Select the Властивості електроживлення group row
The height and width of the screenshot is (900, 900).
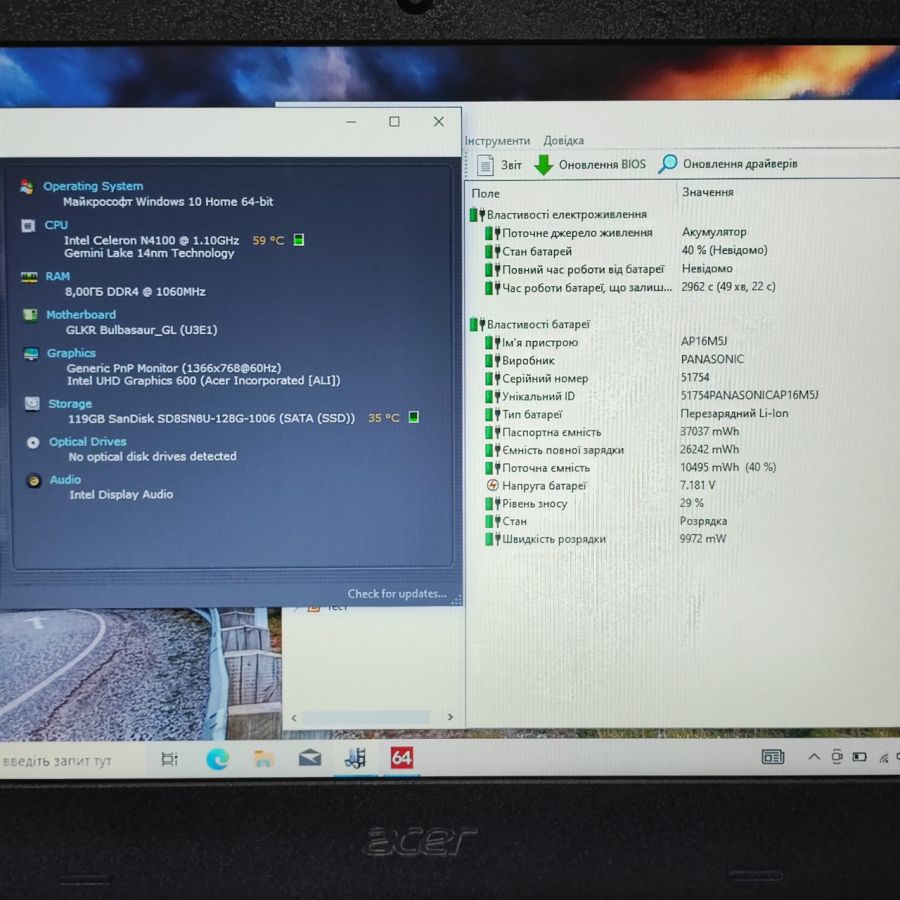558,215
